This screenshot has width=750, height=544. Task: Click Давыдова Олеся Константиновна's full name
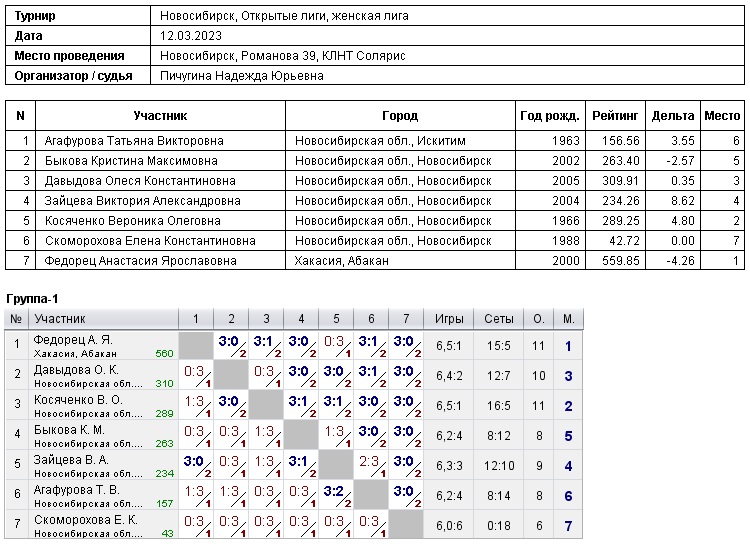tap(140, 181)
